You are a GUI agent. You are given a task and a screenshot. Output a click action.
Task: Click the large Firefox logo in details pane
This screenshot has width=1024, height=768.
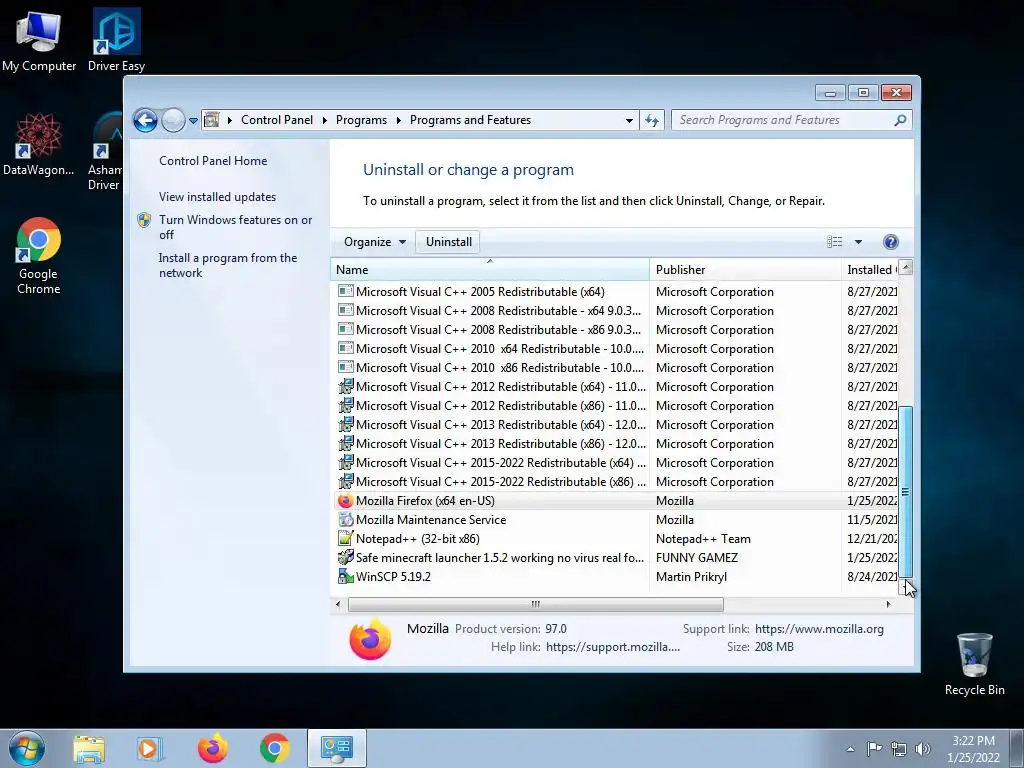point(370,638)
